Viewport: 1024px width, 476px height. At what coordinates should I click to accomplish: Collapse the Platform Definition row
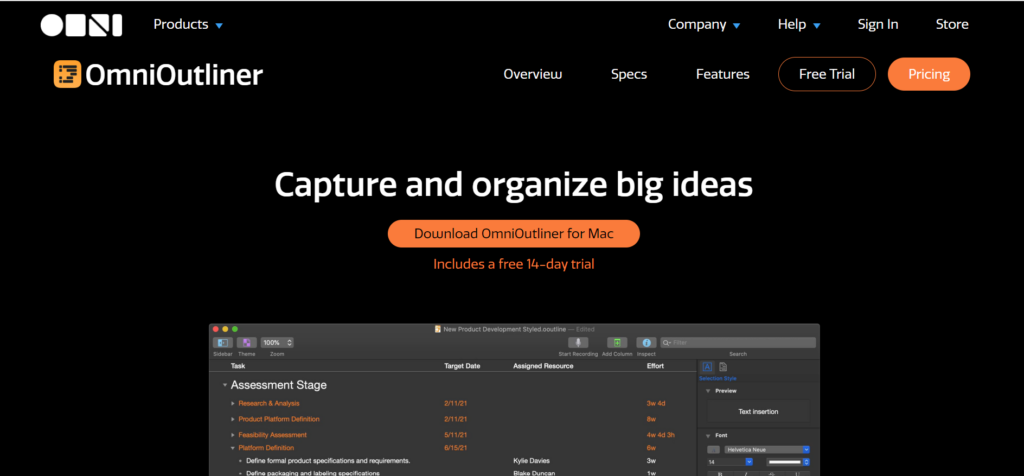click(232, 448)
